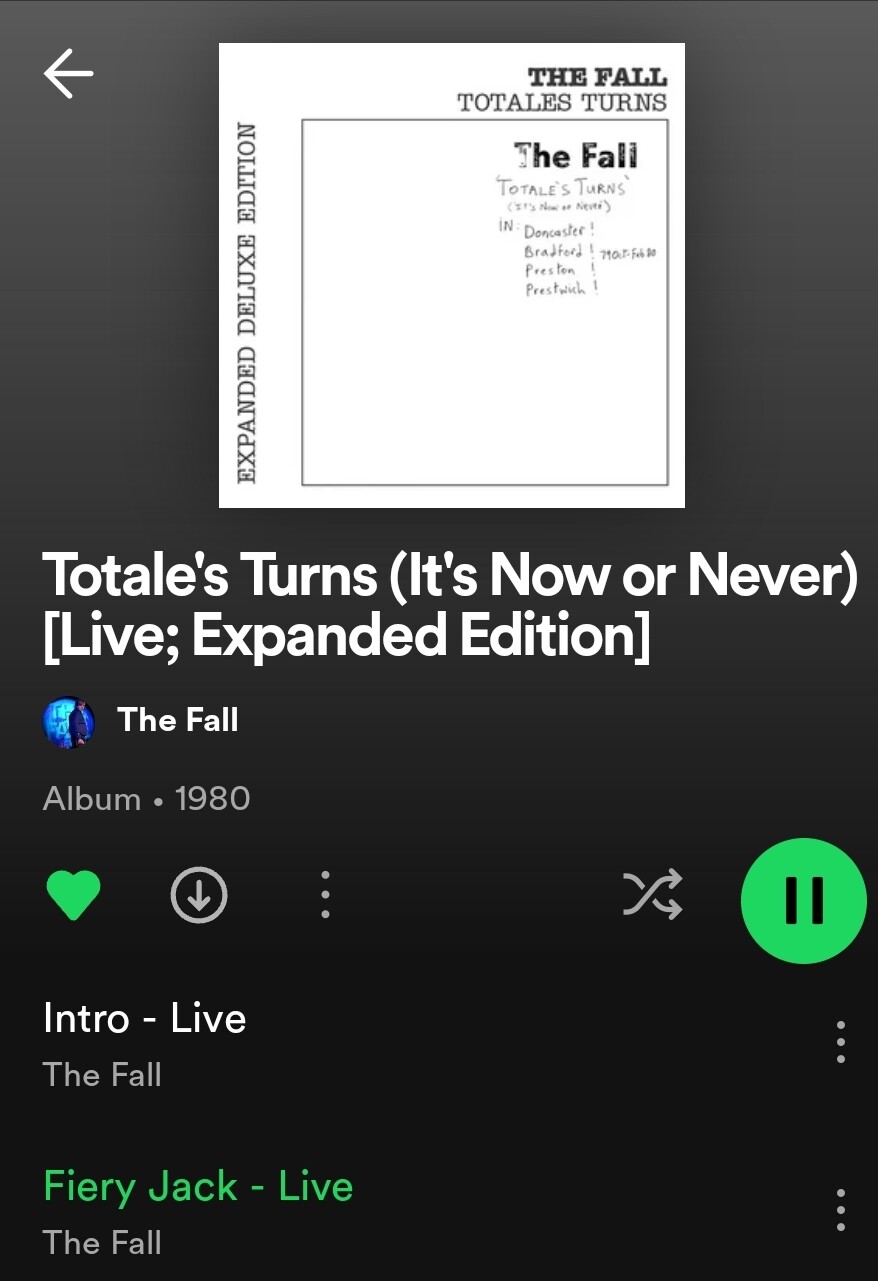Tap the round artist avatar picture
The image size is (878, 1281).
tap(69, 722)
